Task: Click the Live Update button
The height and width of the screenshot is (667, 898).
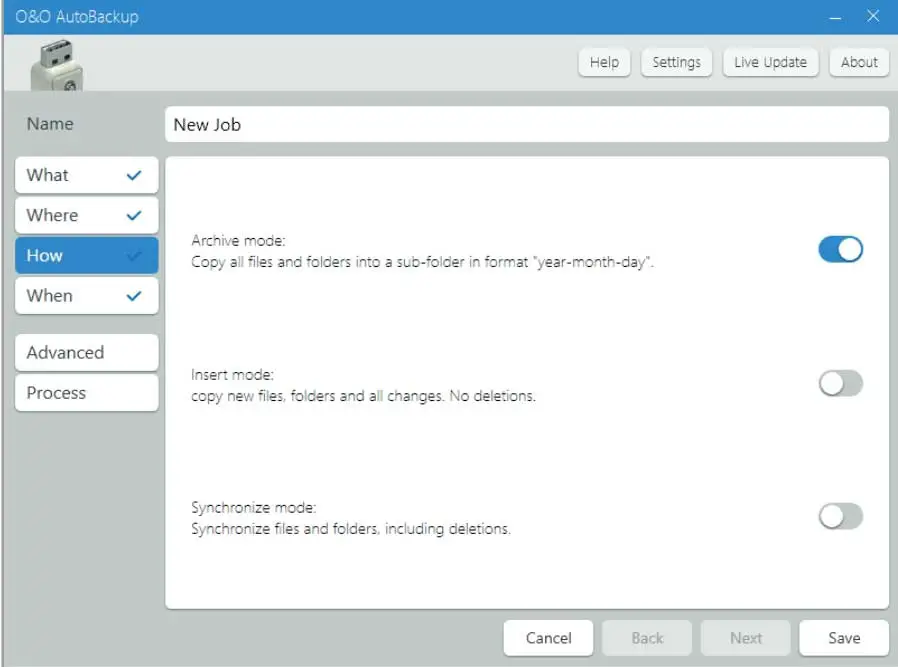Action: [770, 62]
